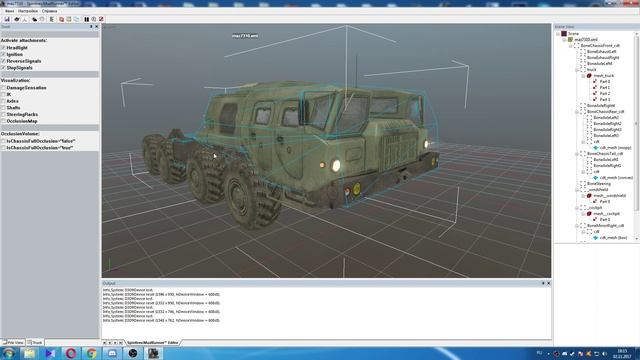Enable Shafts visualization checkbox
The height and width of the screenshot is (360, 640).
tap(3, 108)
